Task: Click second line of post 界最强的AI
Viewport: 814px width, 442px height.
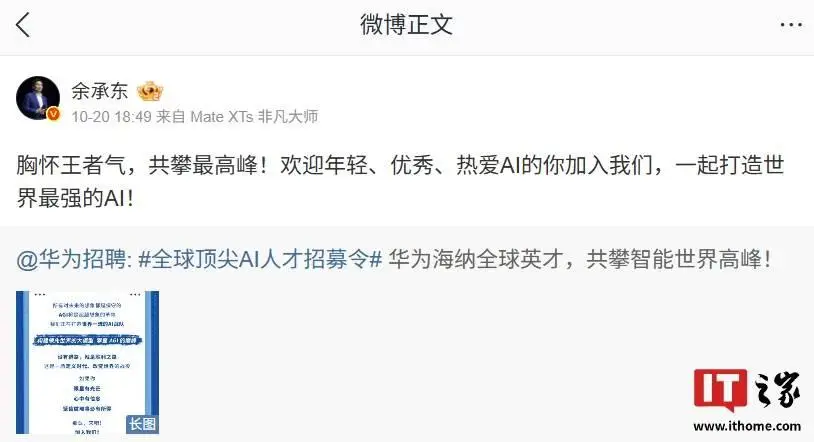Action: pyautogui.click(x=74, y=198)
